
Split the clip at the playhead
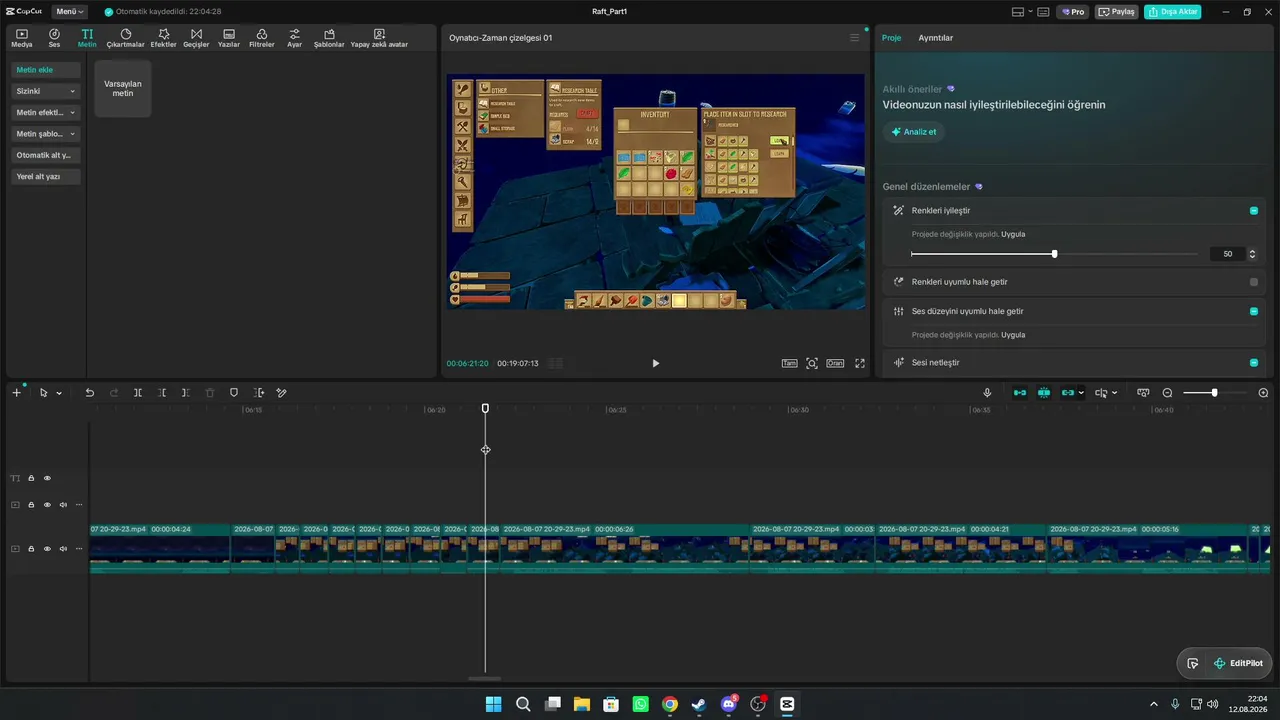pos(138,393)
